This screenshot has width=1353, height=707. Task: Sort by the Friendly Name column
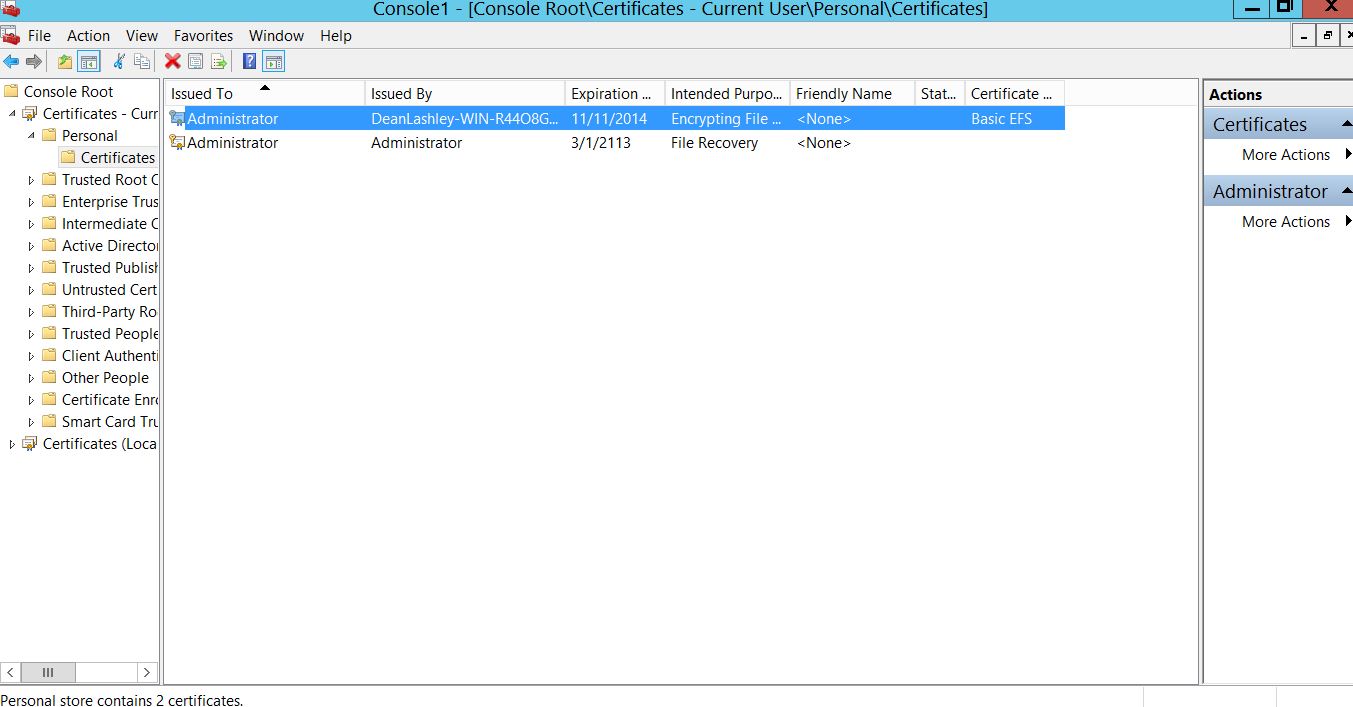[x=852, y=93]
